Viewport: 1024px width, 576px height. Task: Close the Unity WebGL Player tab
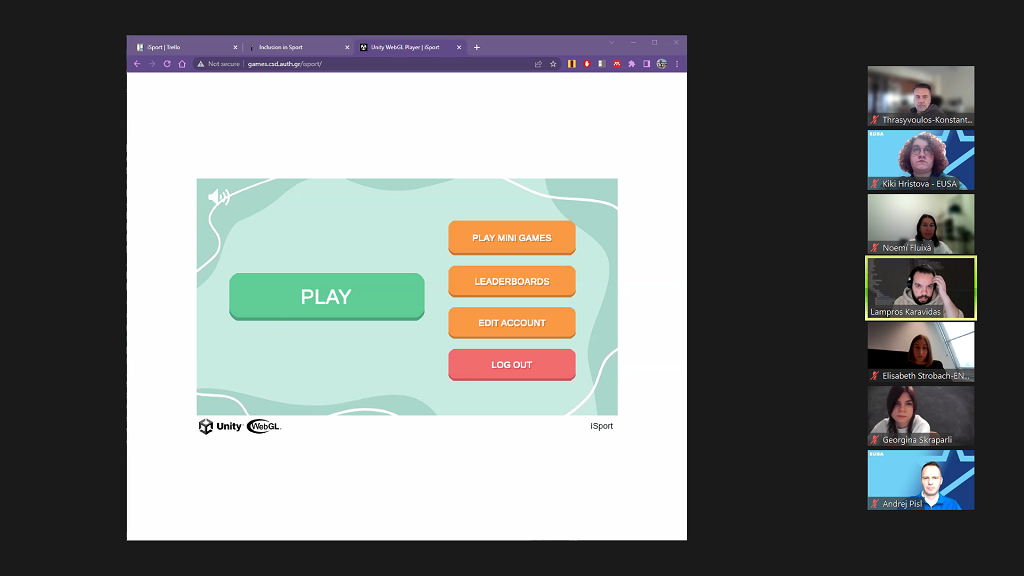459,47
